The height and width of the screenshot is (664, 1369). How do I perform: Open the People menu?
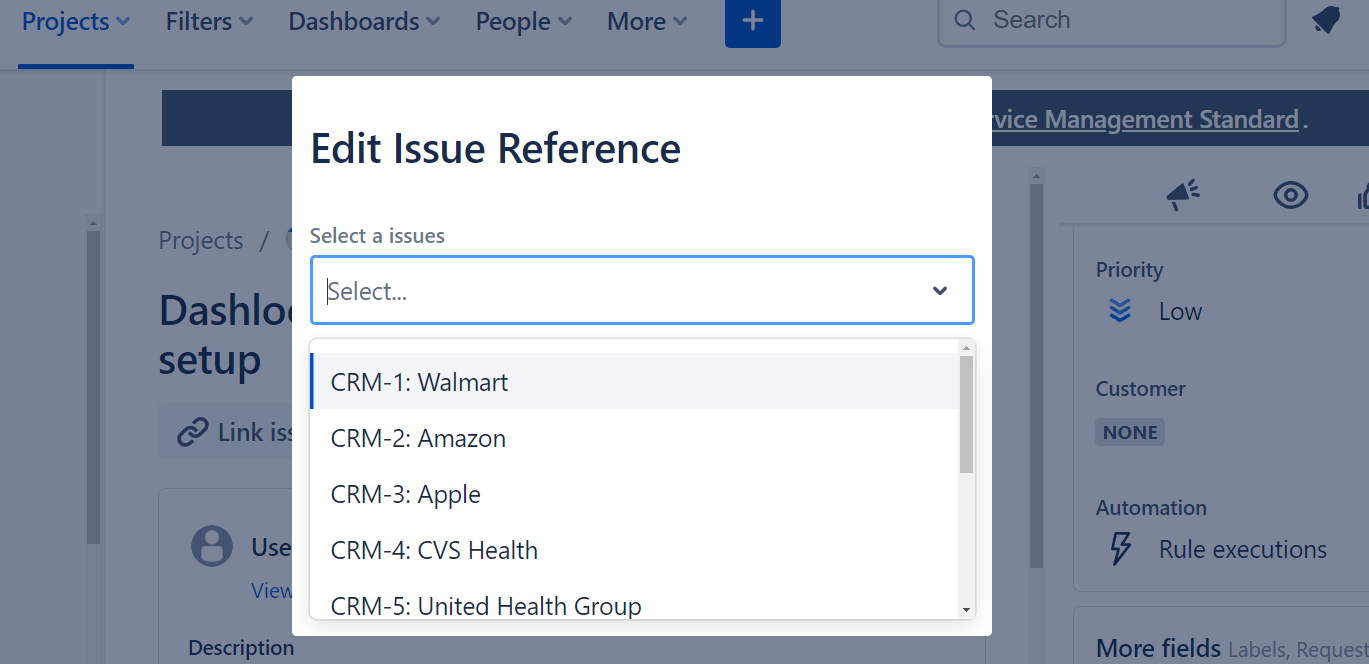523,21
